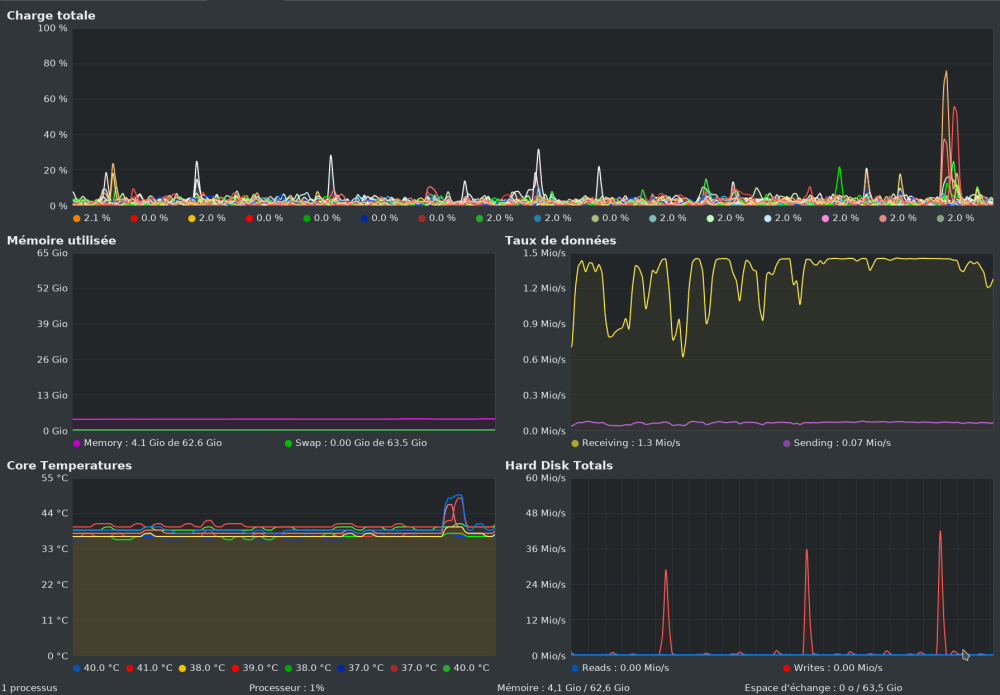Select the Charge totale graph title

point(51,15)
